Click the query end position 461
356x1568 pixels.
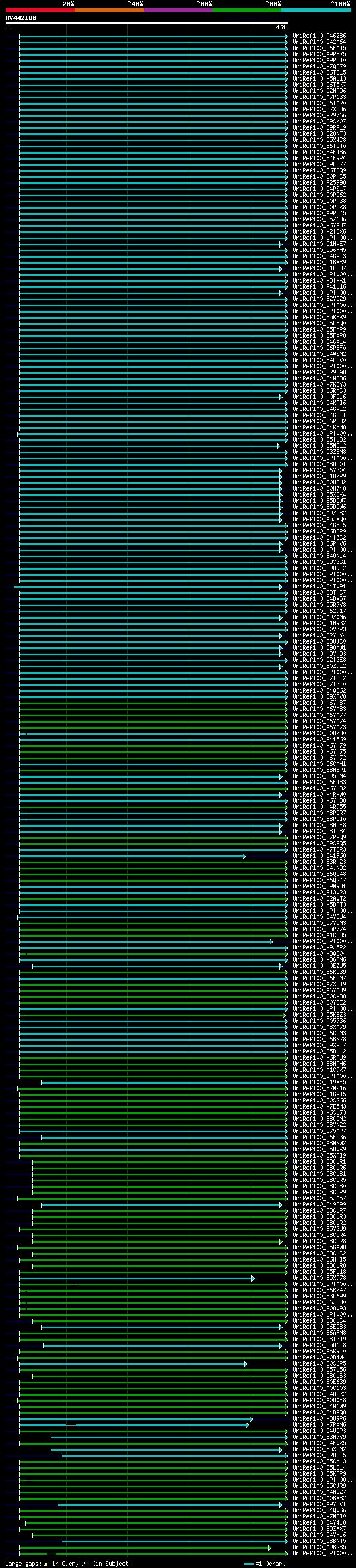pyautogui.click(x=281, y=27)
